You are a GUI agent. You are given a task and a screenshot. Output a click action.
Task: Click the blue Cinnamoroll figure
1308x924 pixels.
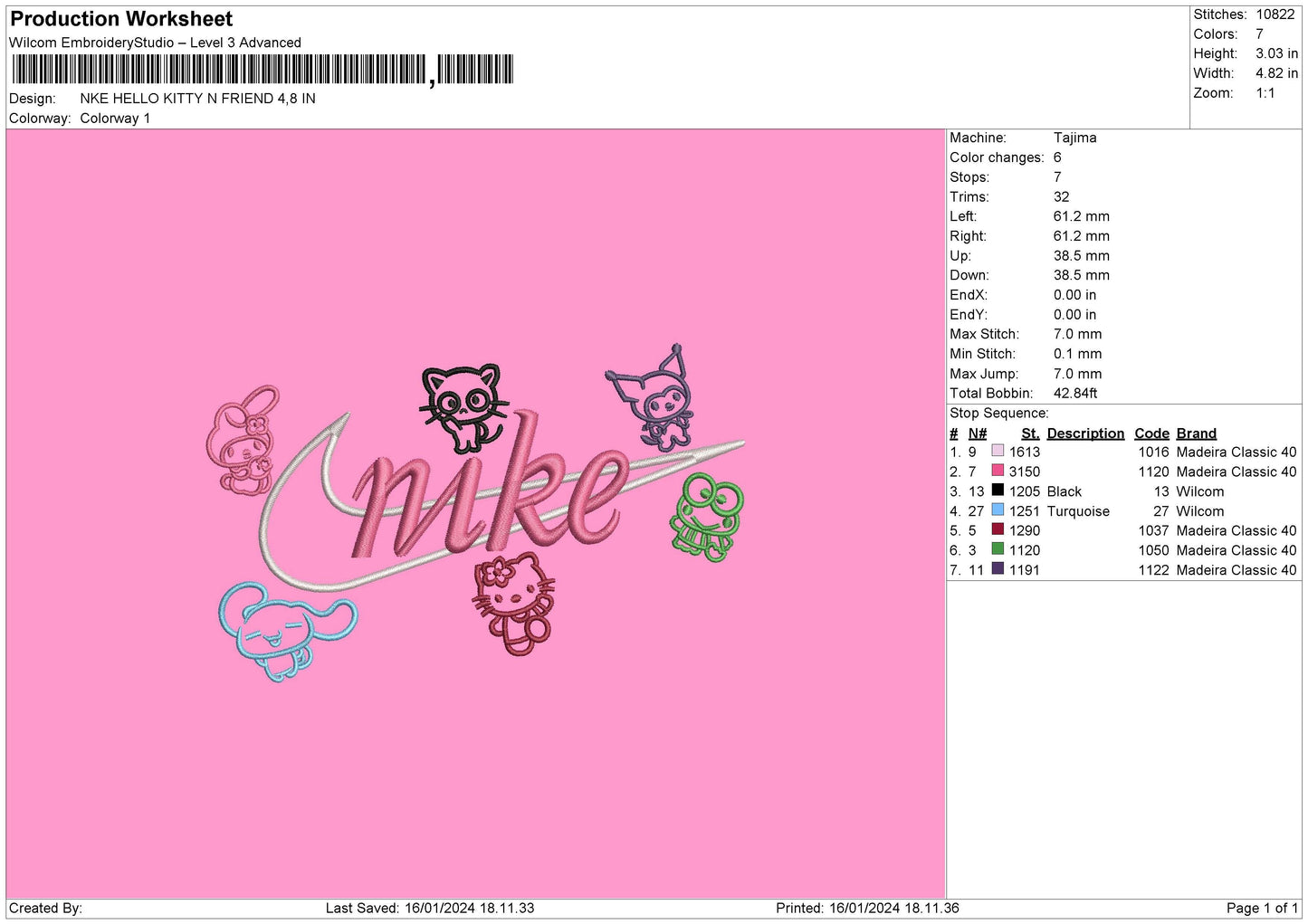tap(287, 631)
